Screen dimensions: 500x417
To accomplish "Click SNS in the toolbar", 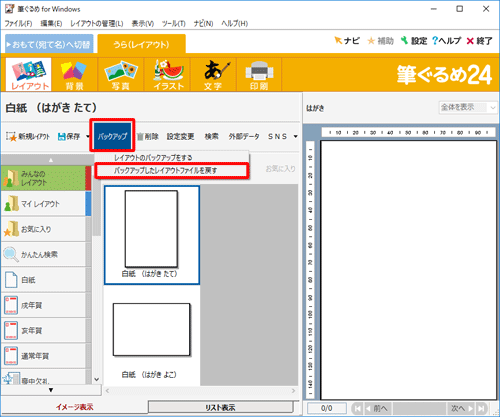I will click(277, 136).
